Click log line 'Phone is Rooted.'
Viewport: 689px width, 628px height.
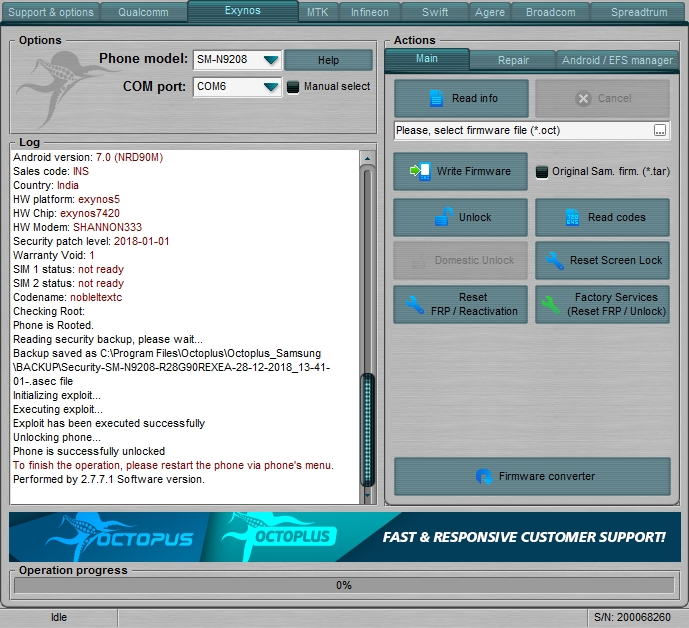(x=53, y=325)
